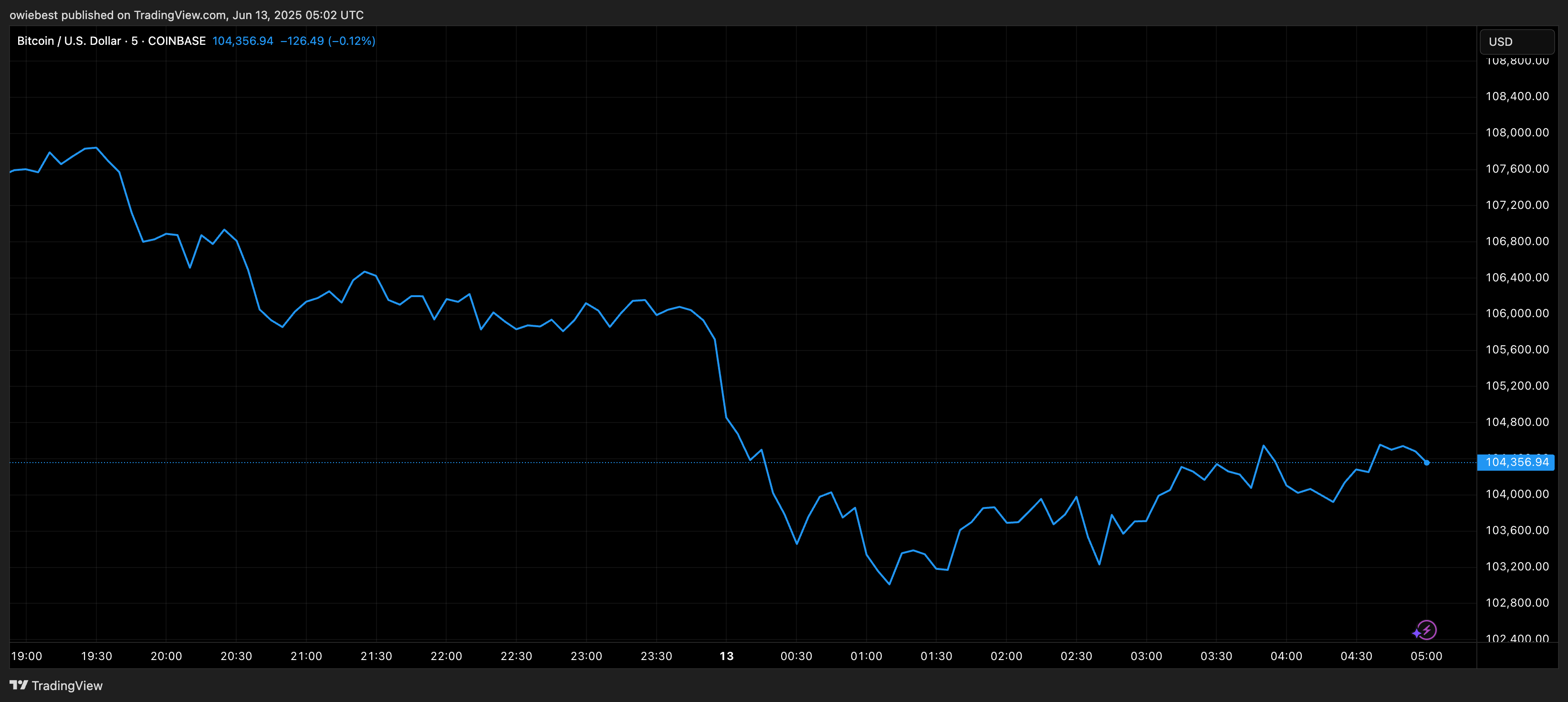Click the 19:00 time axis label
The height and width of the screenshot is (702, 1568).
(27, 656)
